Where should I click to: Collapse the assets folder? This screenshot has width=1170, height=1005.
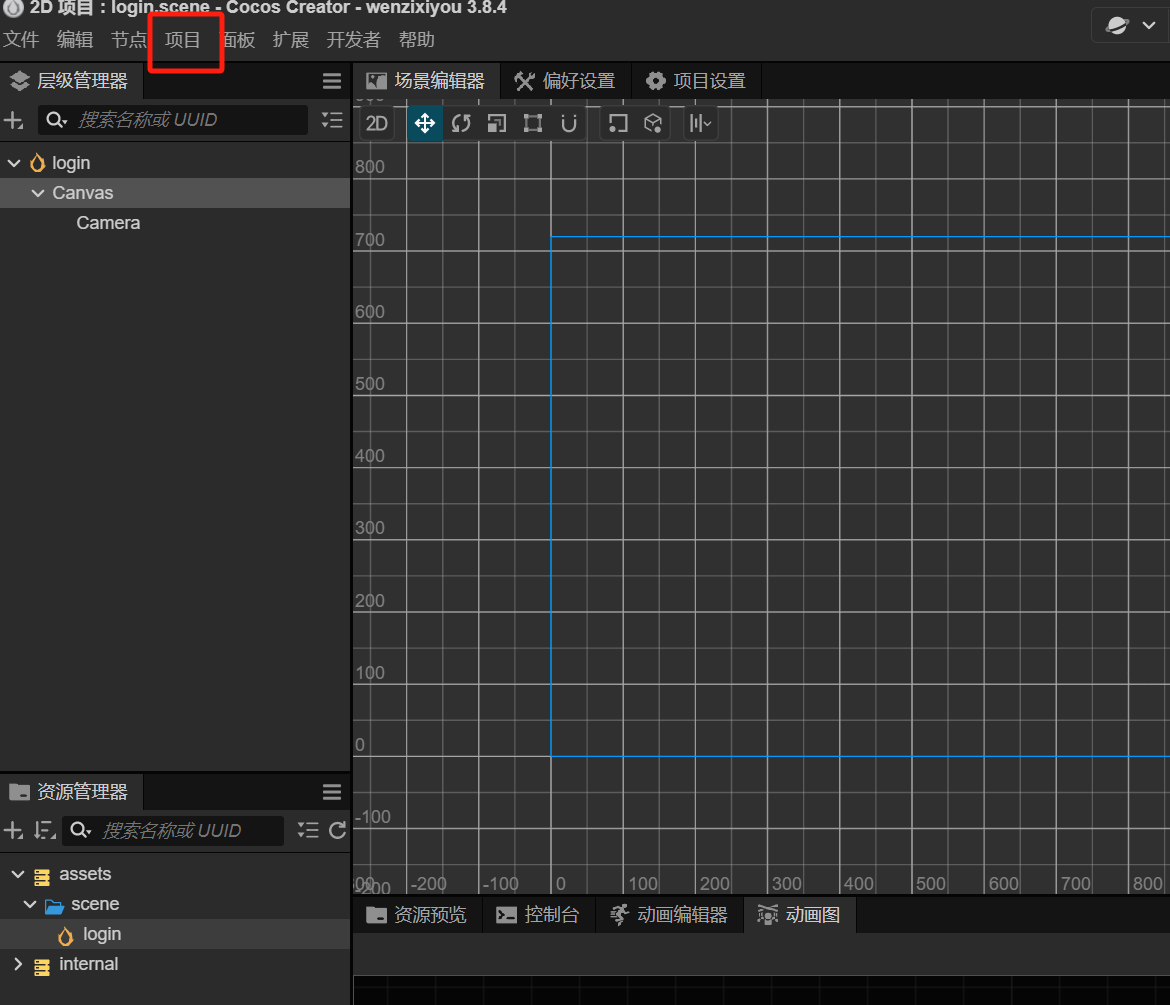point(18,874)
